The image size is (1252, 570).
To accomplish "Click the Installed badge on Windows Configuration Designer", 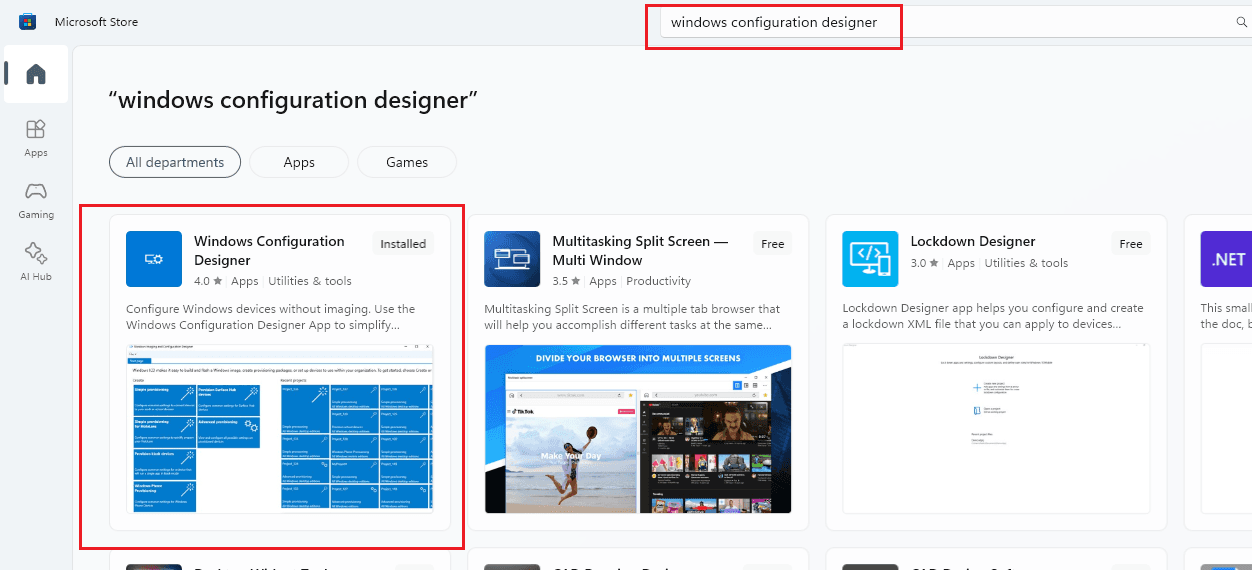I will (x=404, y=244).
